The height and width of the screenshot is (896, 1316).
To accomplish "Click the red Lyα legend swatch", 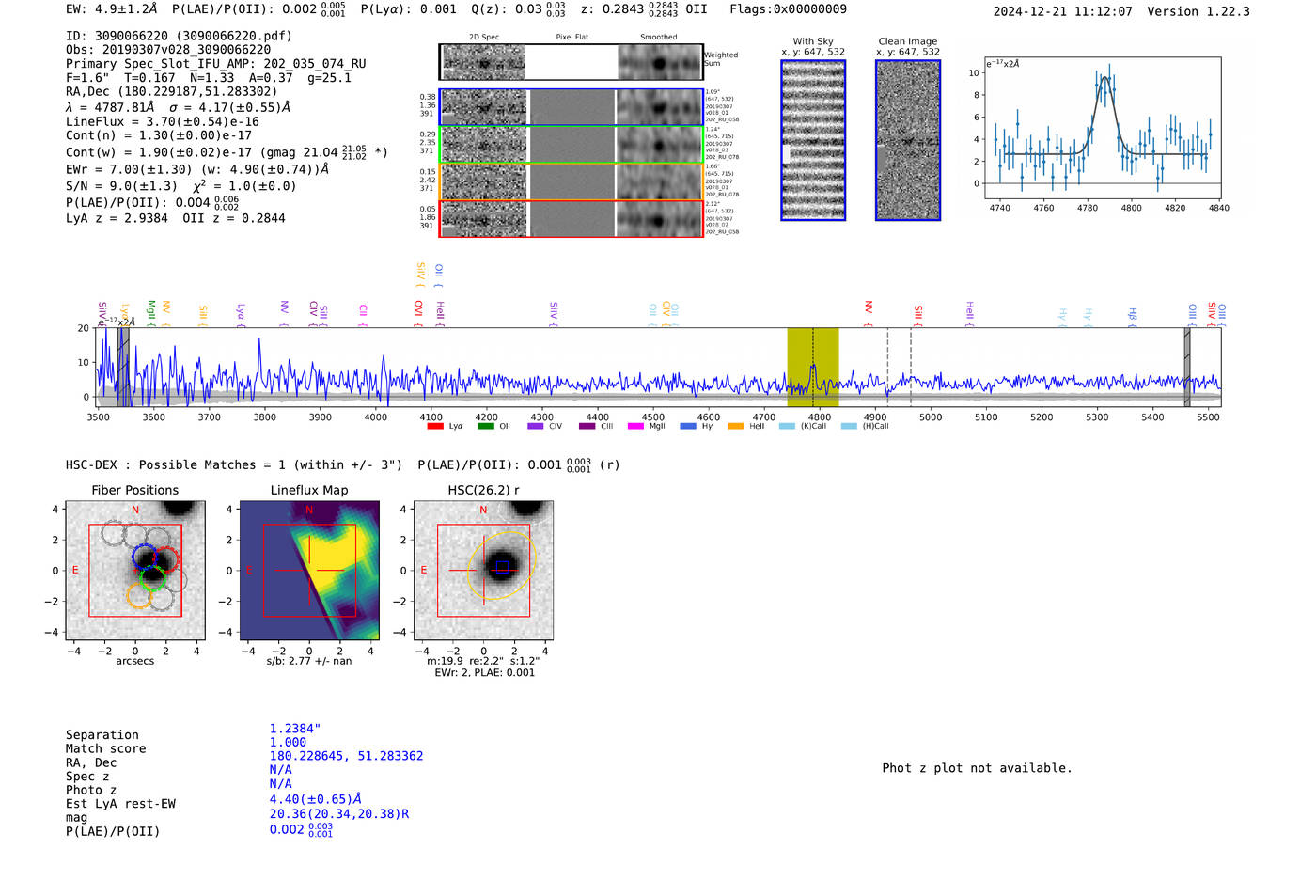I will coord(434,426).
